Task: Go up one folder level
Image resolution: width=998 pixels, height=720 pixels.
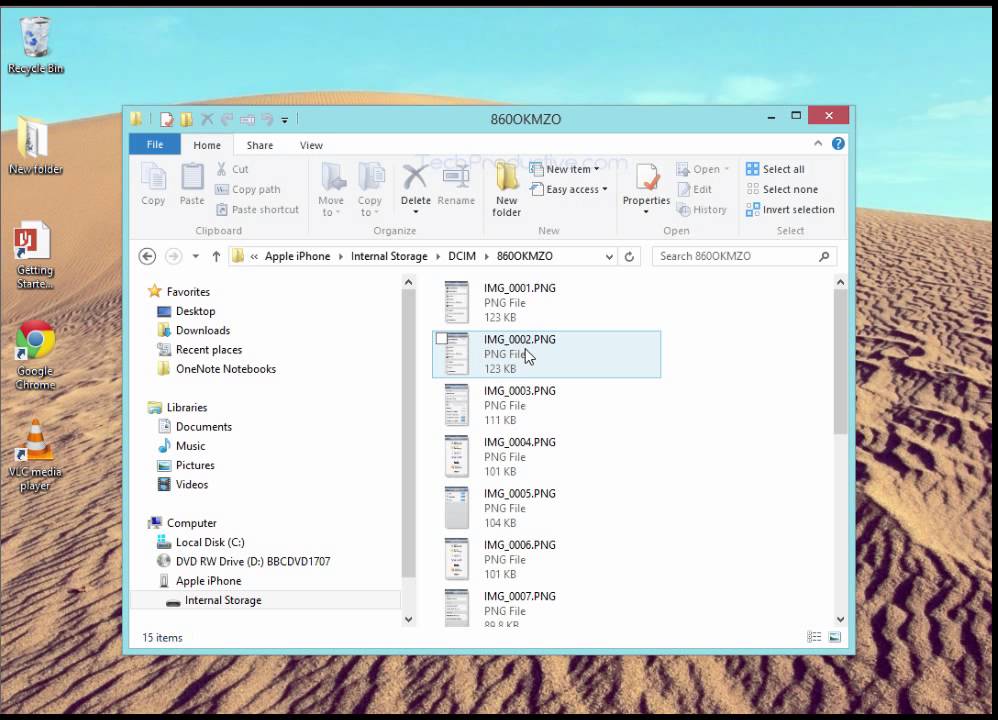Action: tap(216, 256)
